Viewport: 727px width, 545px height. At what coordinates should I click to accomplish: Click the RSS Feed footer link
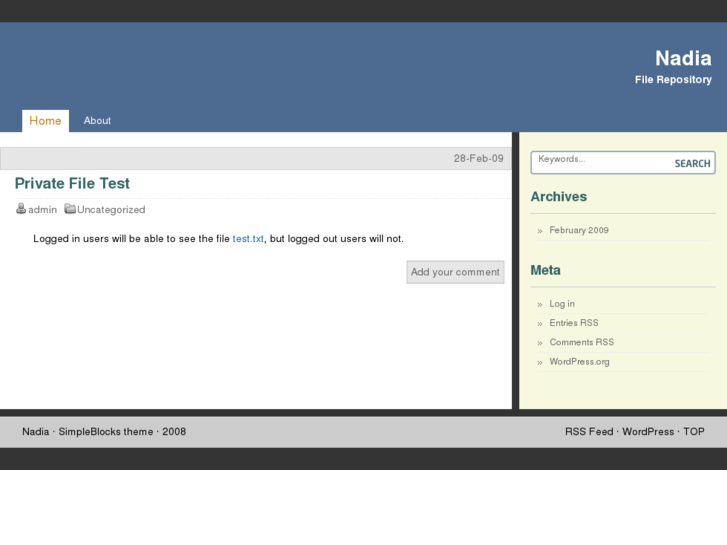click(589, 432)
